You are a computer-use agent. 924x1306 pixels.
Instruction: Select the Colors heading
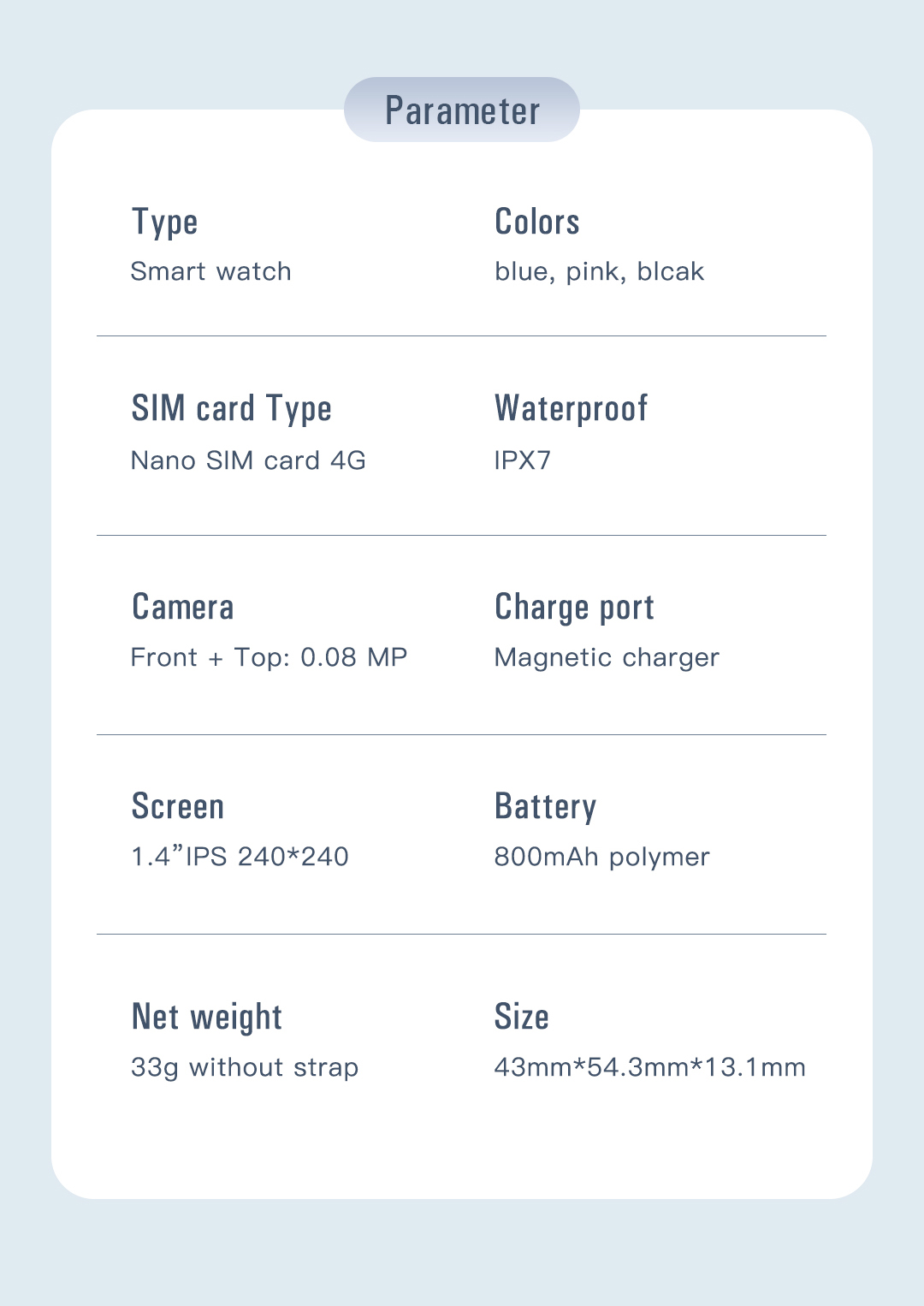536,223
